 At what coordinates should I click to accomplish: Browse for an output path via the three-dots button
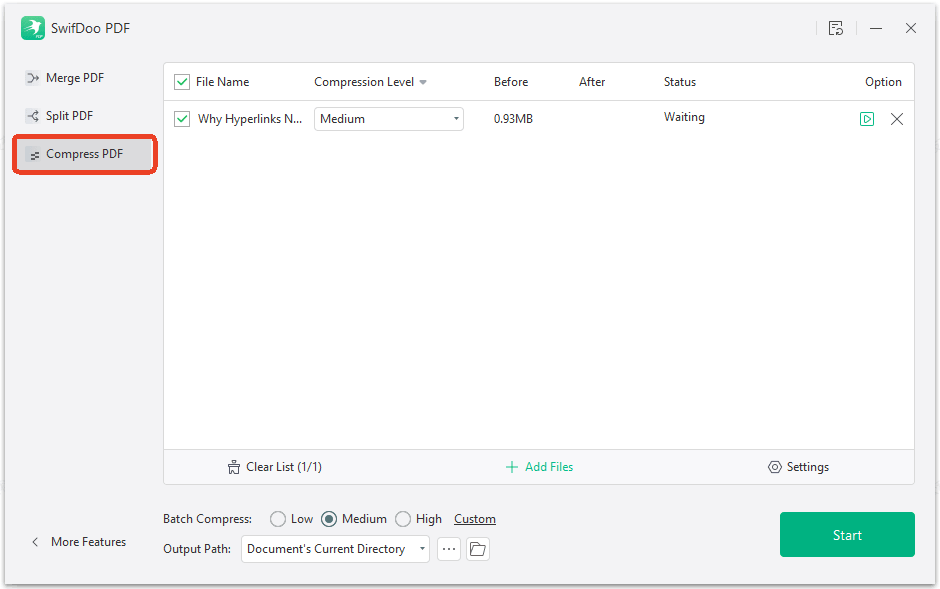(448, 549)
